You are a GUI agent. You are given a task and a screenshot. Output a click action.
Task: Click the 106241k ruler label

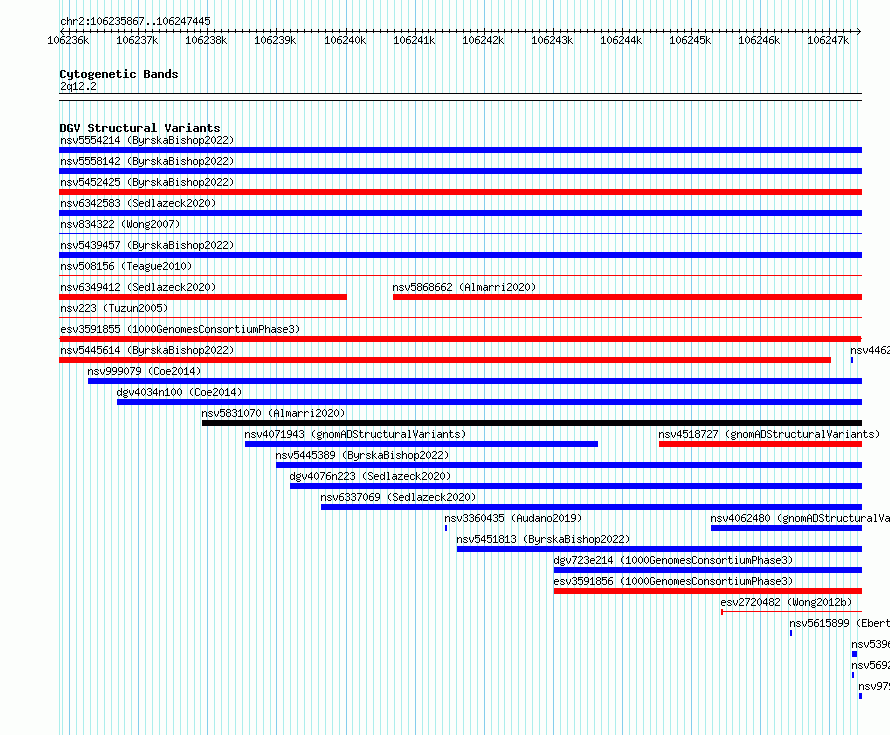(414, 40)
